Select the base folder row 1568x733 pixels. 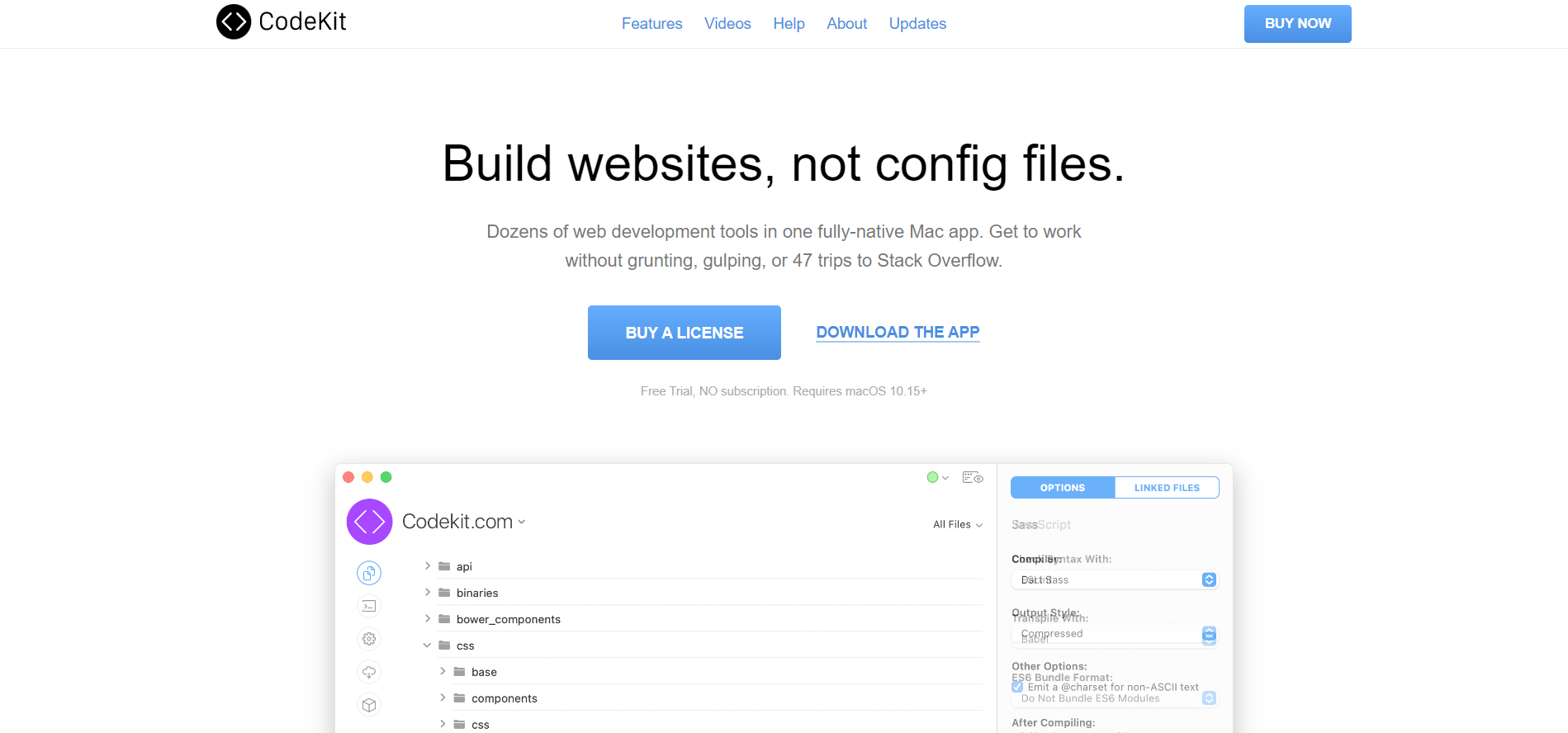[x=709, y=672]
